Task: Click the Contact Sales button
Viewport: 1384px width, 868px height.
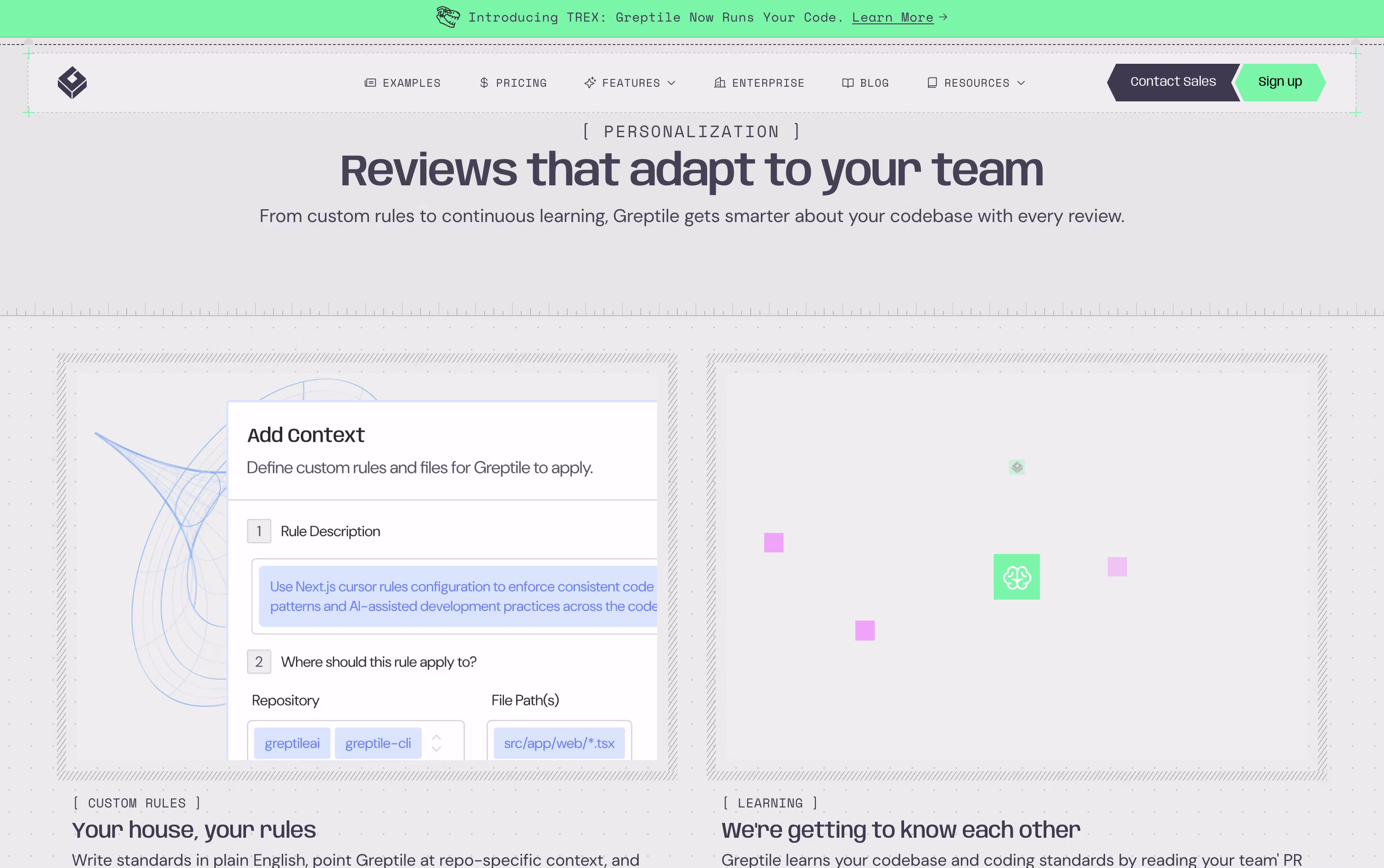Action: [x=1173, y=82]
